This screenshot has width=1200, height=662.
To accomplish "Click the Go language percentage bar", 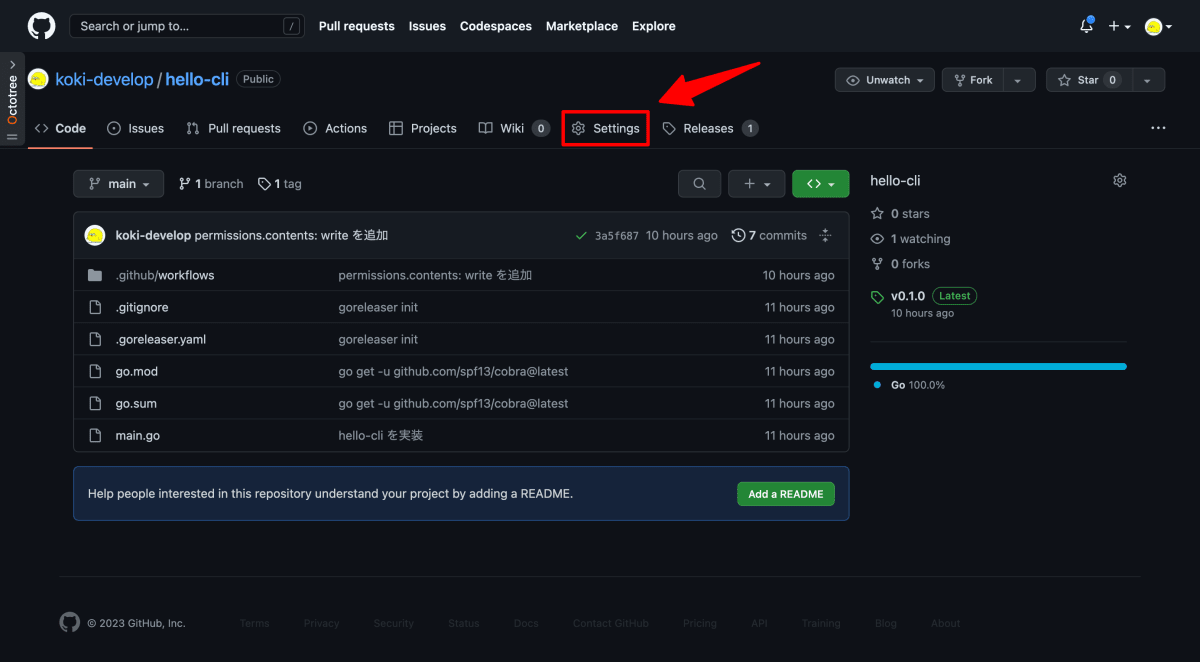I will [997, 366].
